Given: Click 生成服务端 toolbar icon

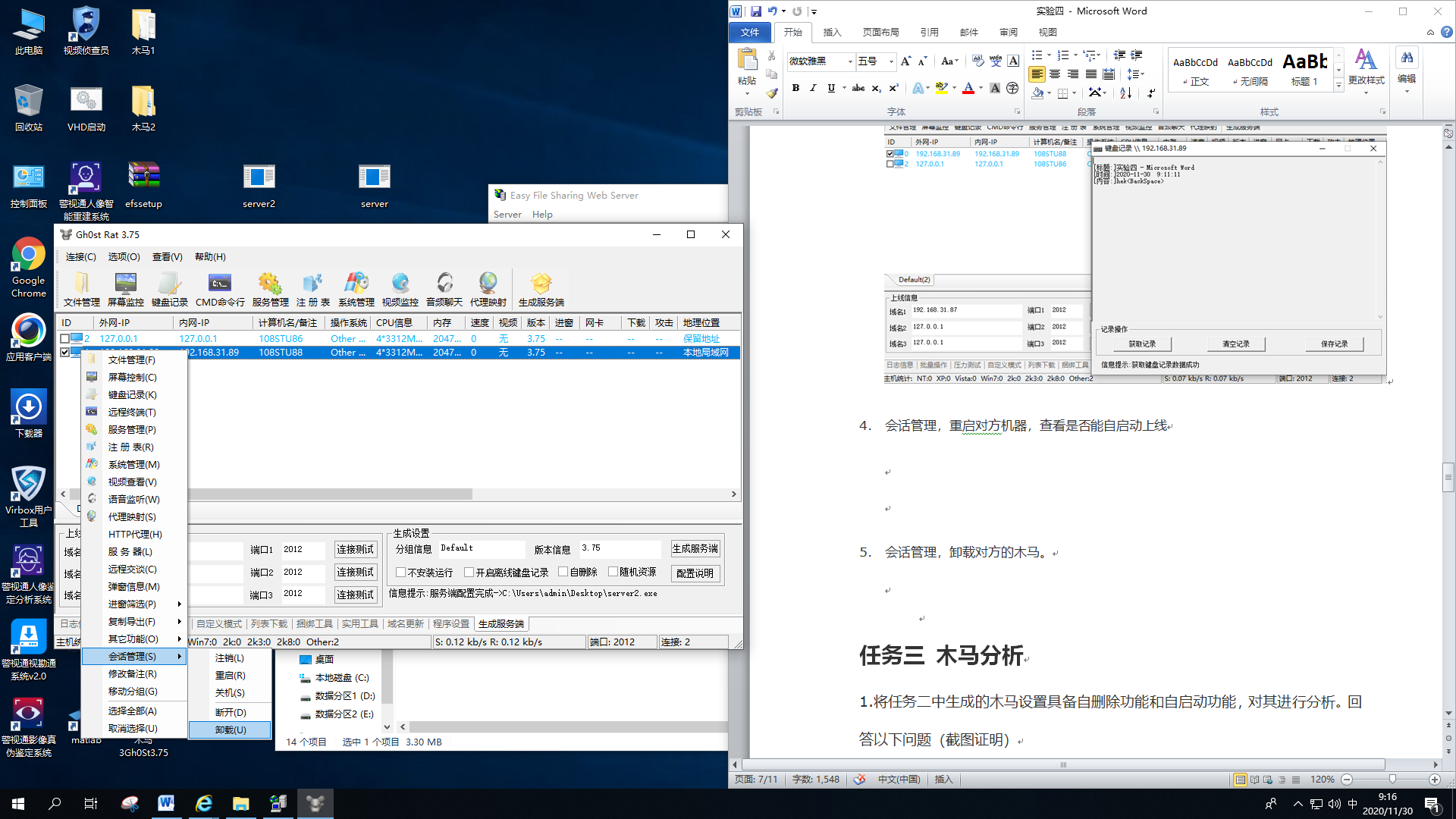Looking at the screenshot, I should pos(541,289).
